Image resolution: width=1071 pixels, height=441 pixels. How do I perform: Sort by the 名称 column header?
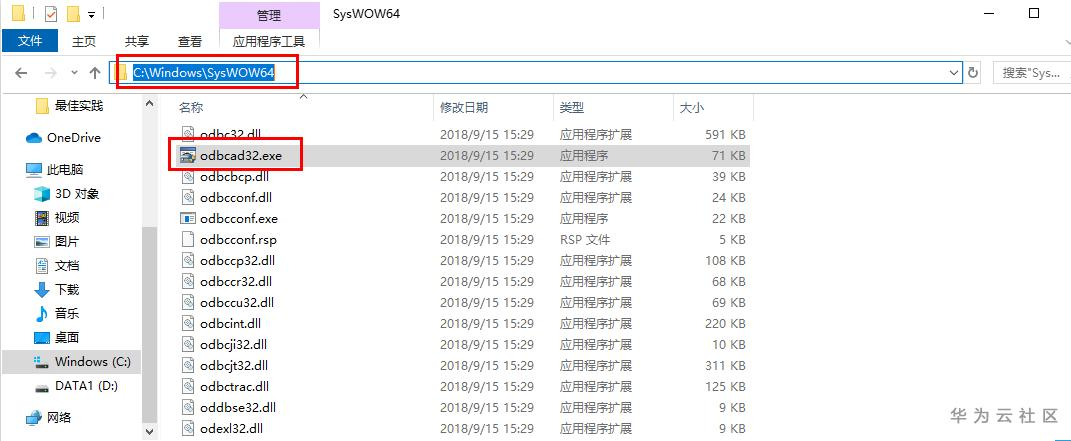191,108
